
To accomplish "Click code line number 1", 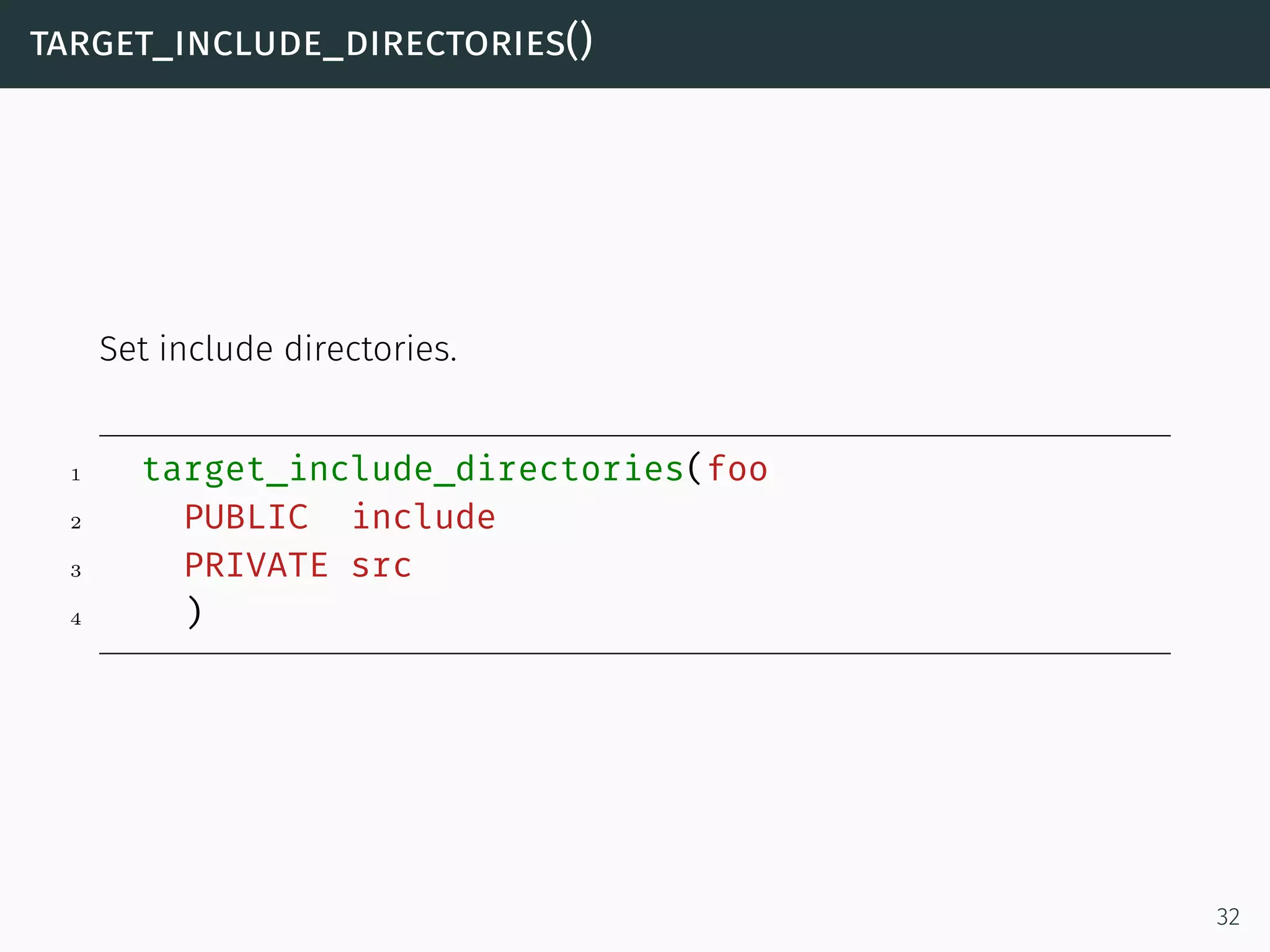I will tap(76, 475).
